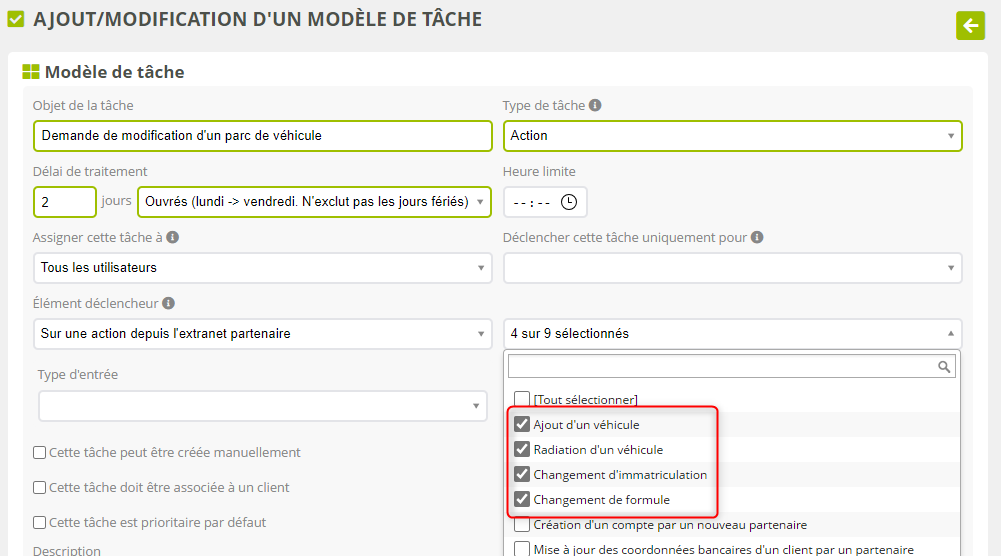Screen dimensions: 1001x556
Task: Enable Cette tâche peut être créée manuellement
Action: (40, 453)
